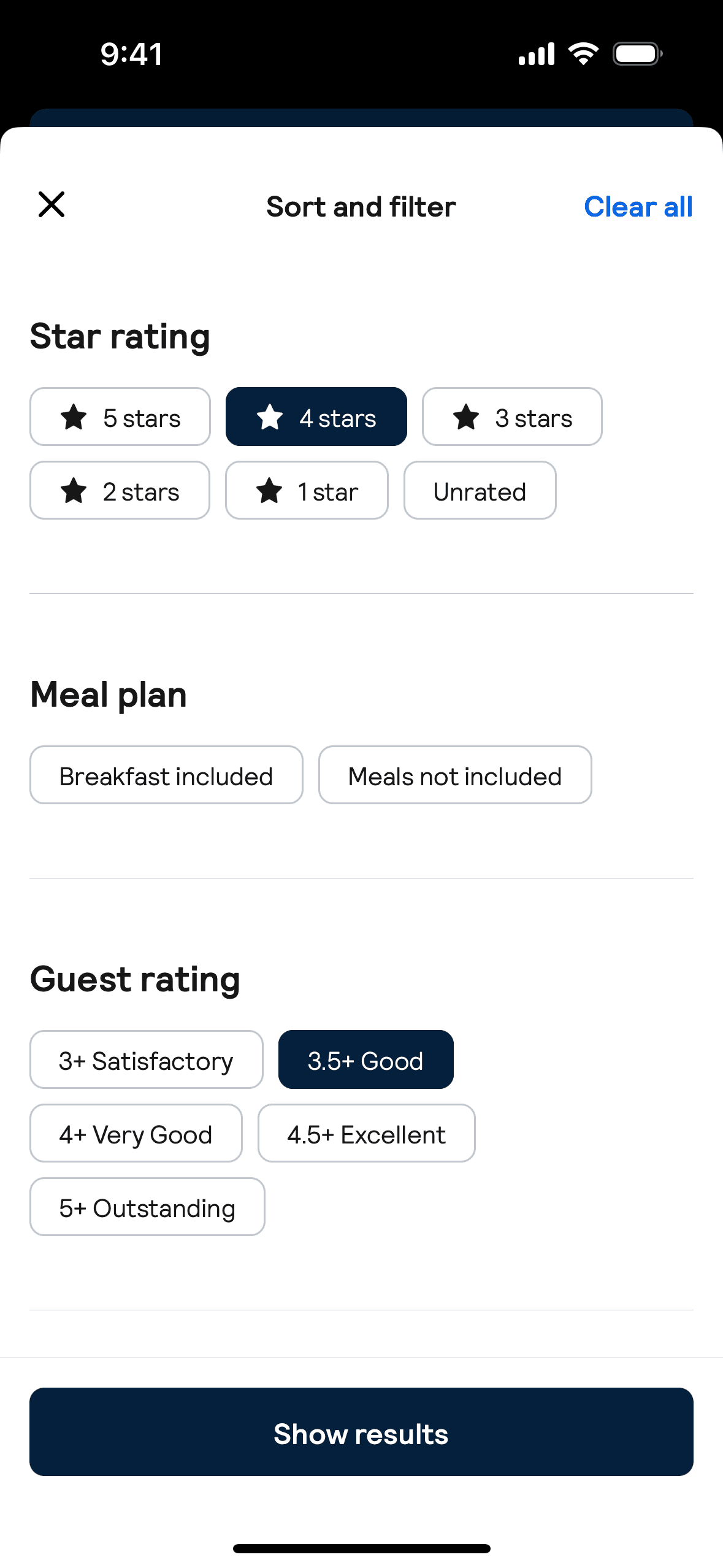
Task: Tap the star icon on 1 star chip
Action: point(269,491)
